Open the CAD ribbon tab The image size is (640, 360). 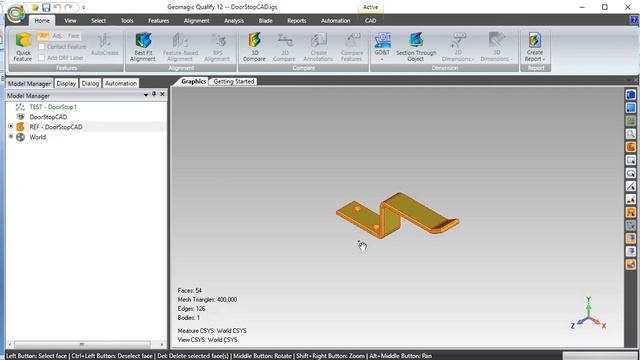[370, 20]
